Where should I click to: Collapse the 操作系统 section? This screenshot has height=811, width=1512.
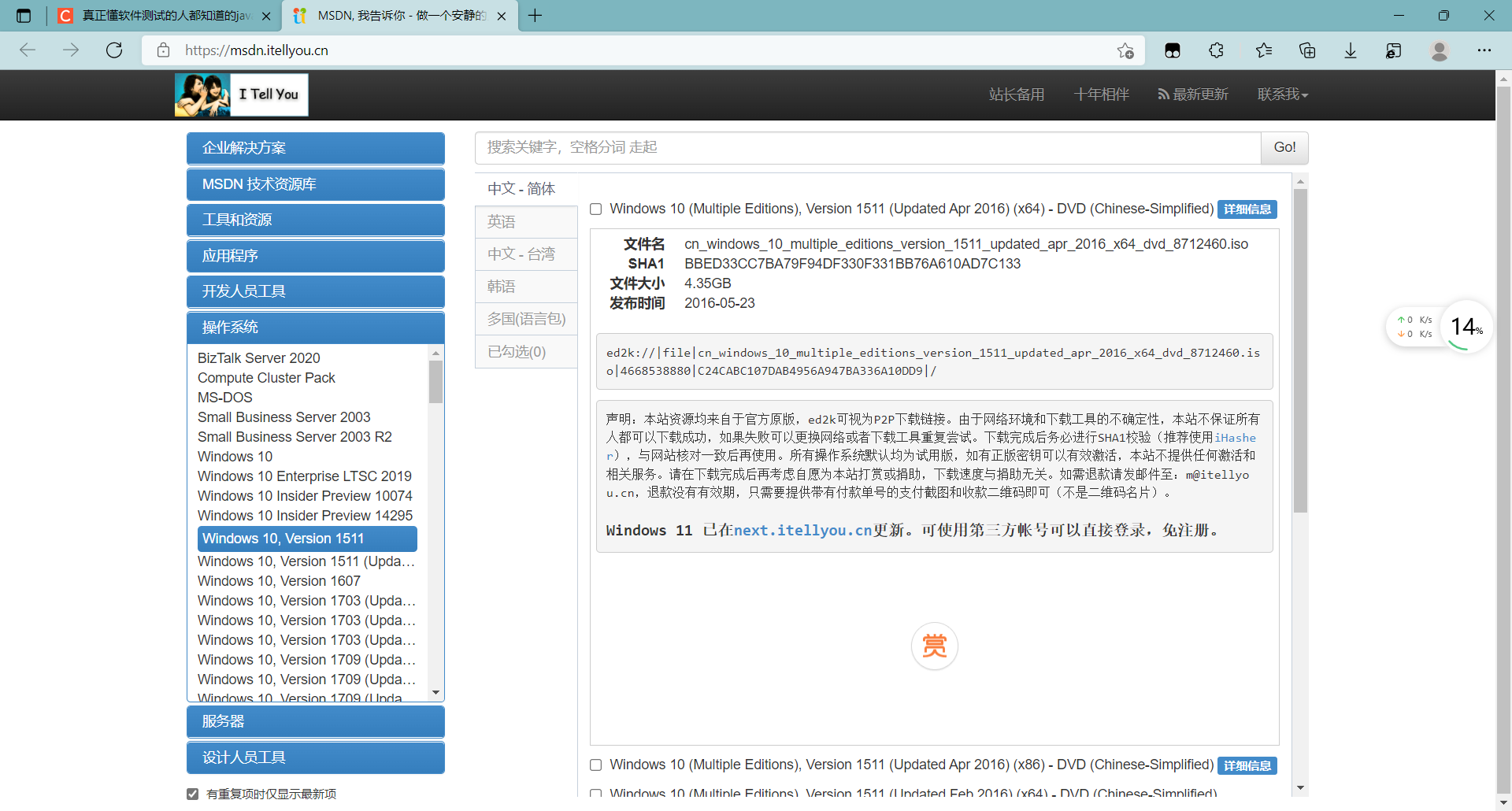click(x=316, y=328)
